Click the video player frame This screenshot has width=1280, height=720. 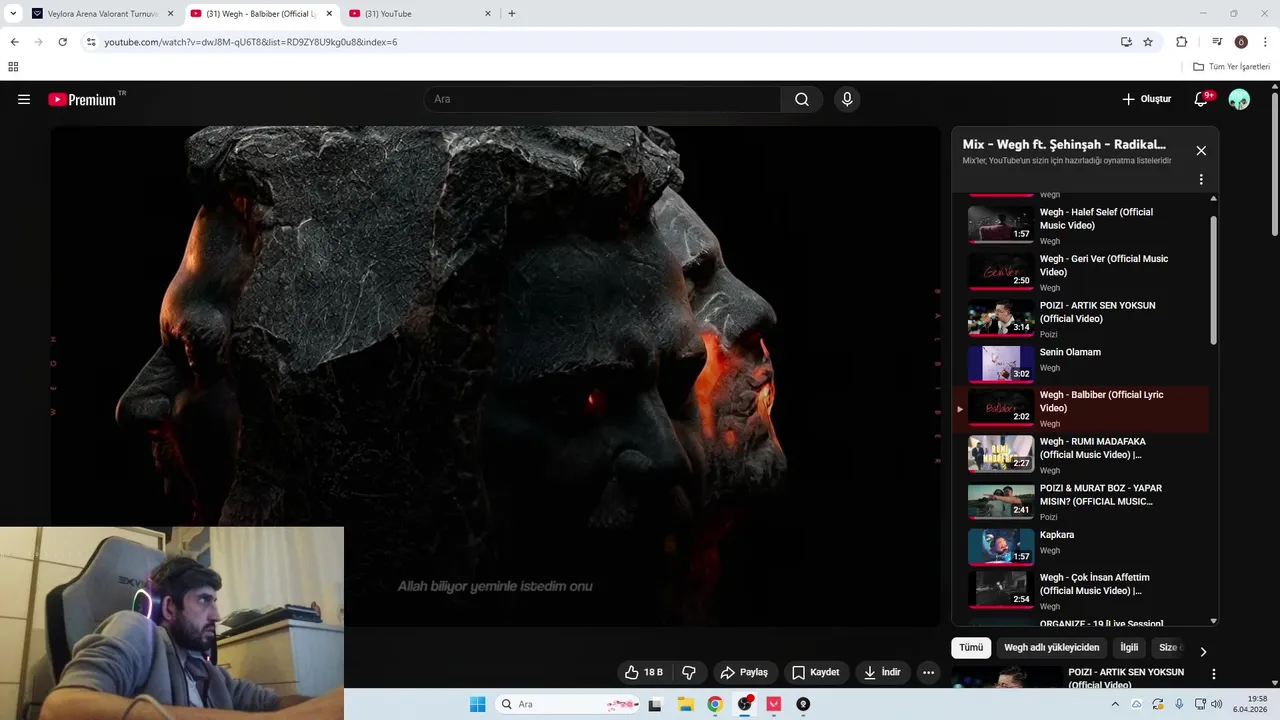[x=496, y=376]
